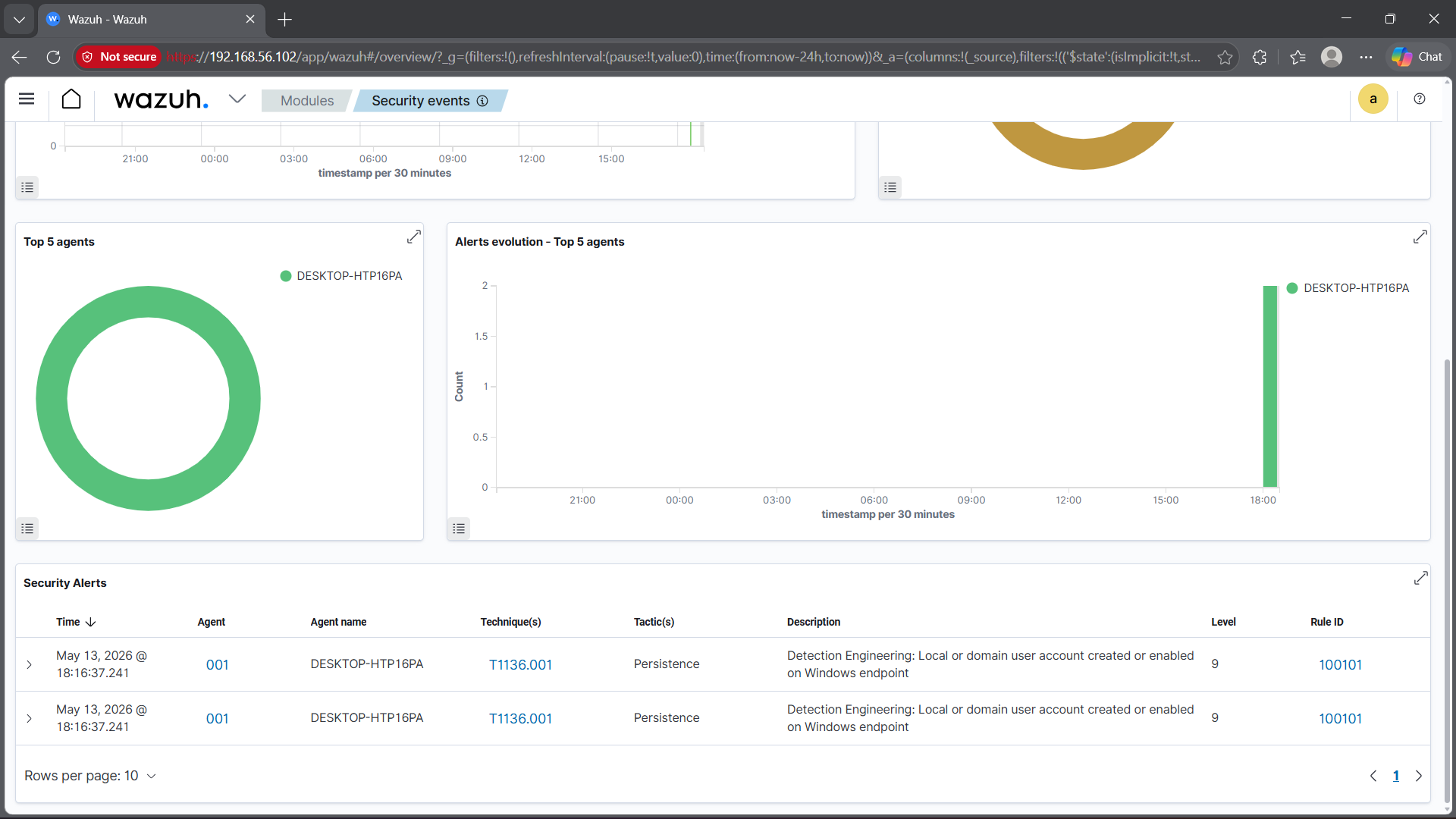This screenshot has width=1456, height=819.
Task: Sort by the Description column header
Action: tap(813, 622)
